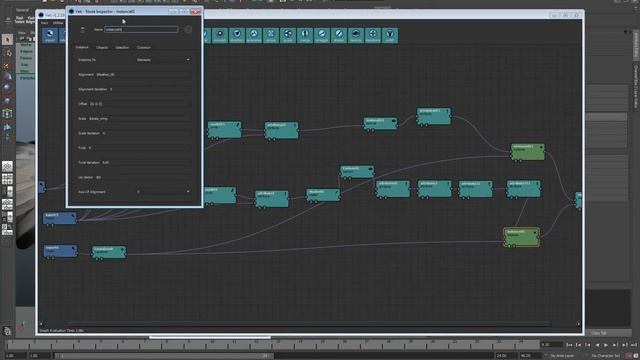Screen dimensions: 640x360
Task: Click the round button beside Name field
Action: click(188, 29)
